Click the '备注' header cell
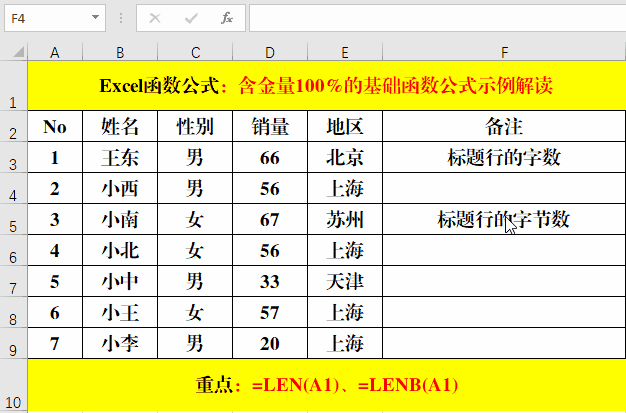The image size is (626, 413). (x=504, y=126)
